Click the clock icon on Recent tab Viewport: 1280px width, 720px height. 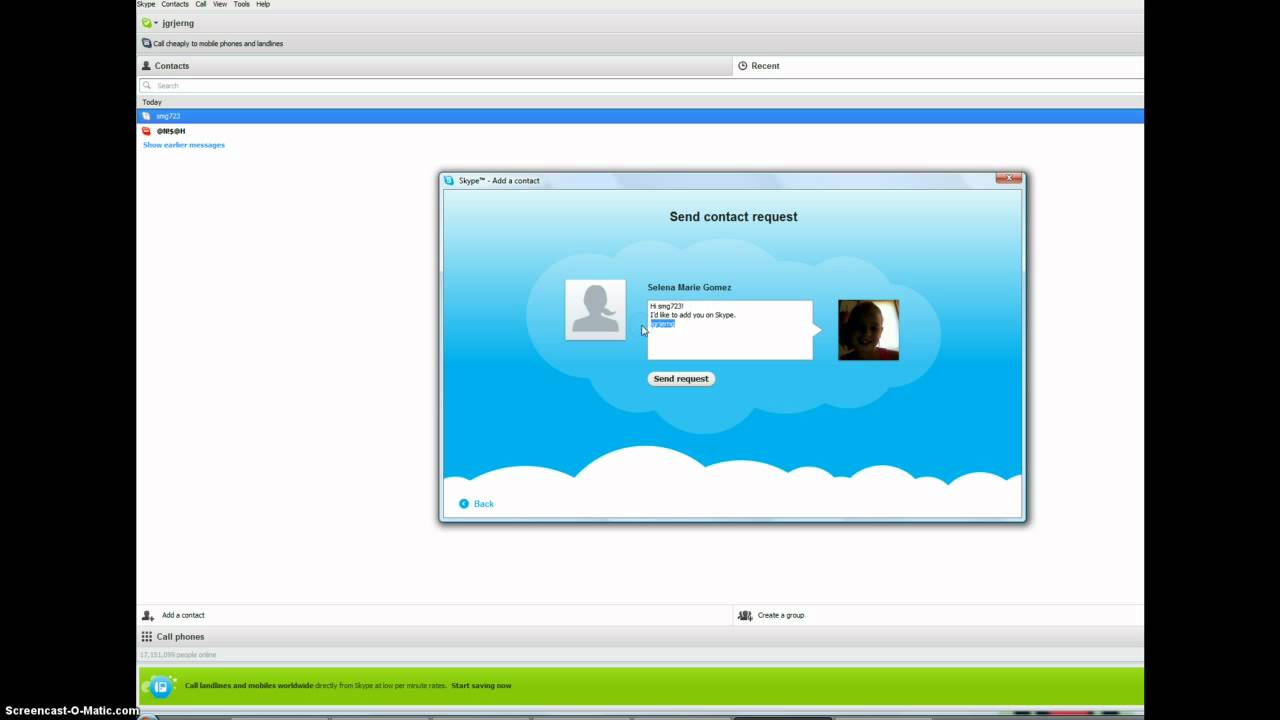(x=743, y=66)
